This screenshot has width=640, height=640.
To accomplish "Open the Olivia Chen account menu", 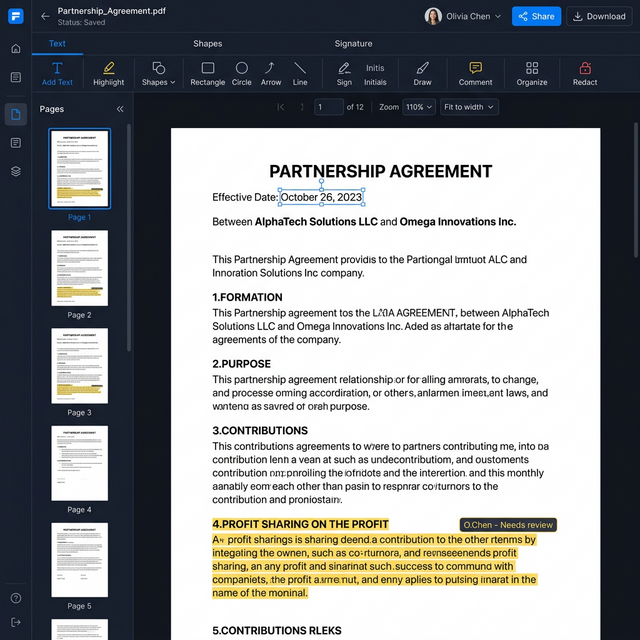I will (x=463, y=16).
